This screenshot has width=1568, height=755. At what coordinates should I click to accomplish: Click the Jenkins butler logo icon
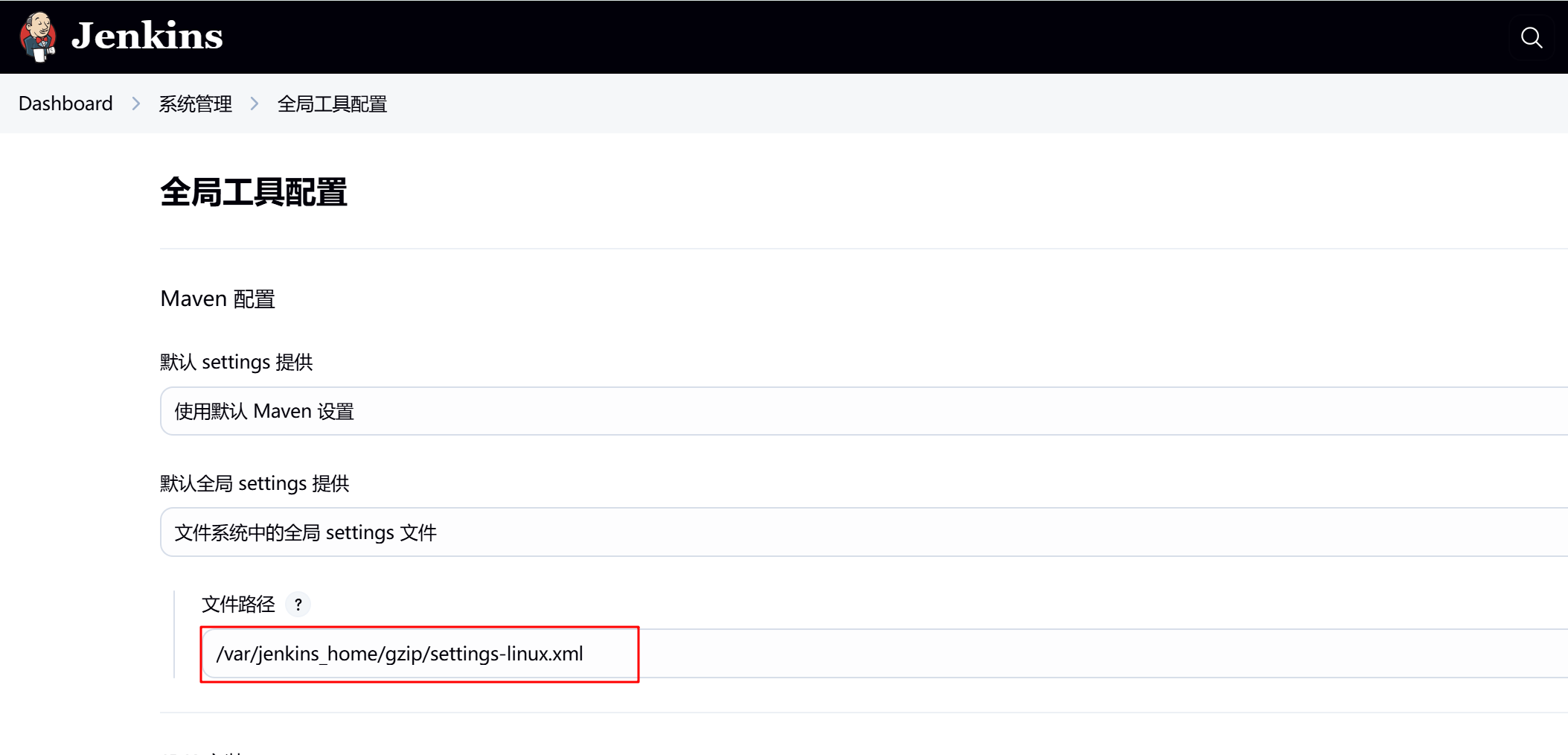pyautogui.click(x=38, y=36)
